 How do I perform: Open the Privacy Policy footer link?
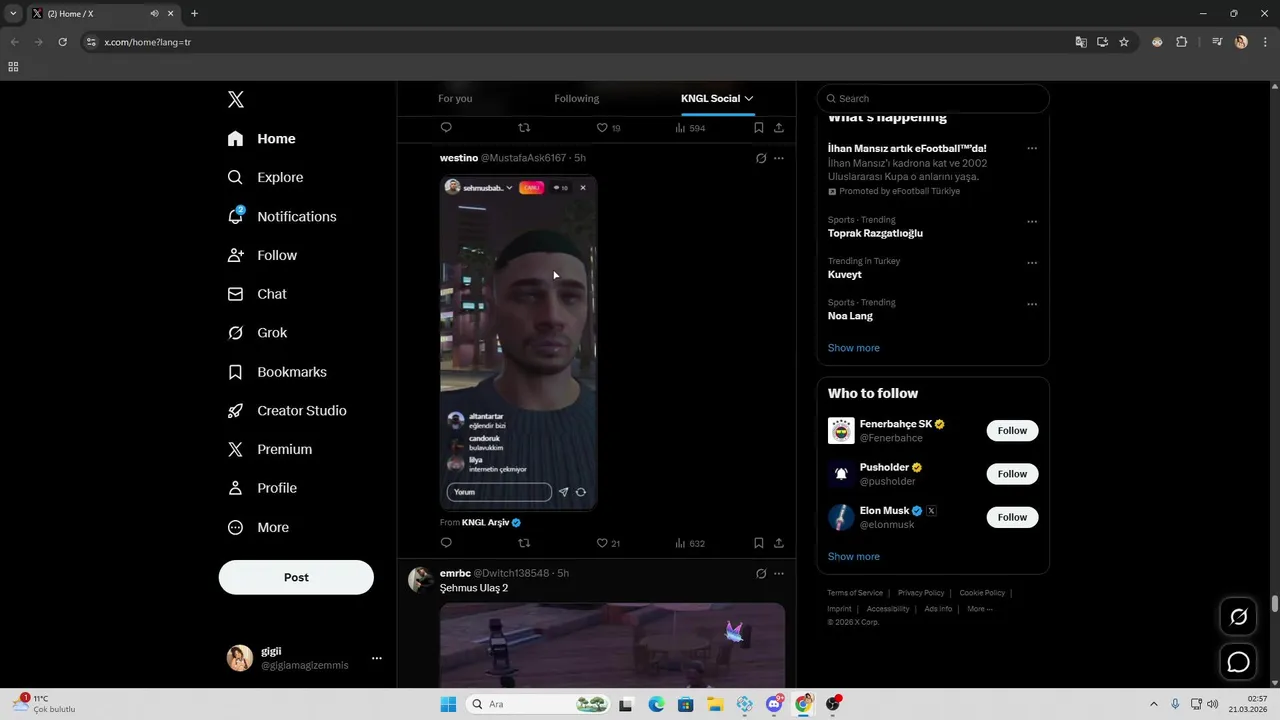pos(921,593)
